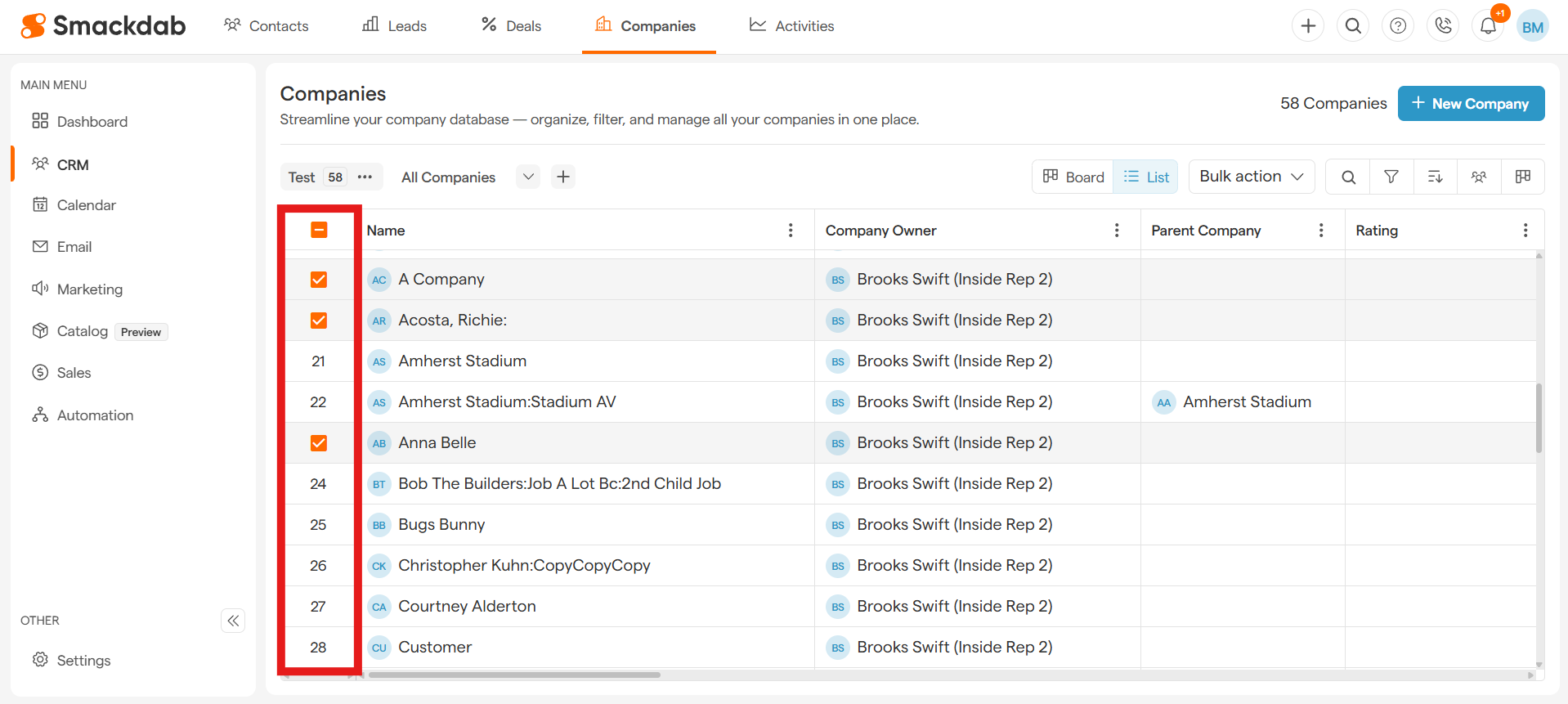This screenshot has width=1568, height=704.
Task: Click the horizontal table scrollbar
Action: coord(514,675)
